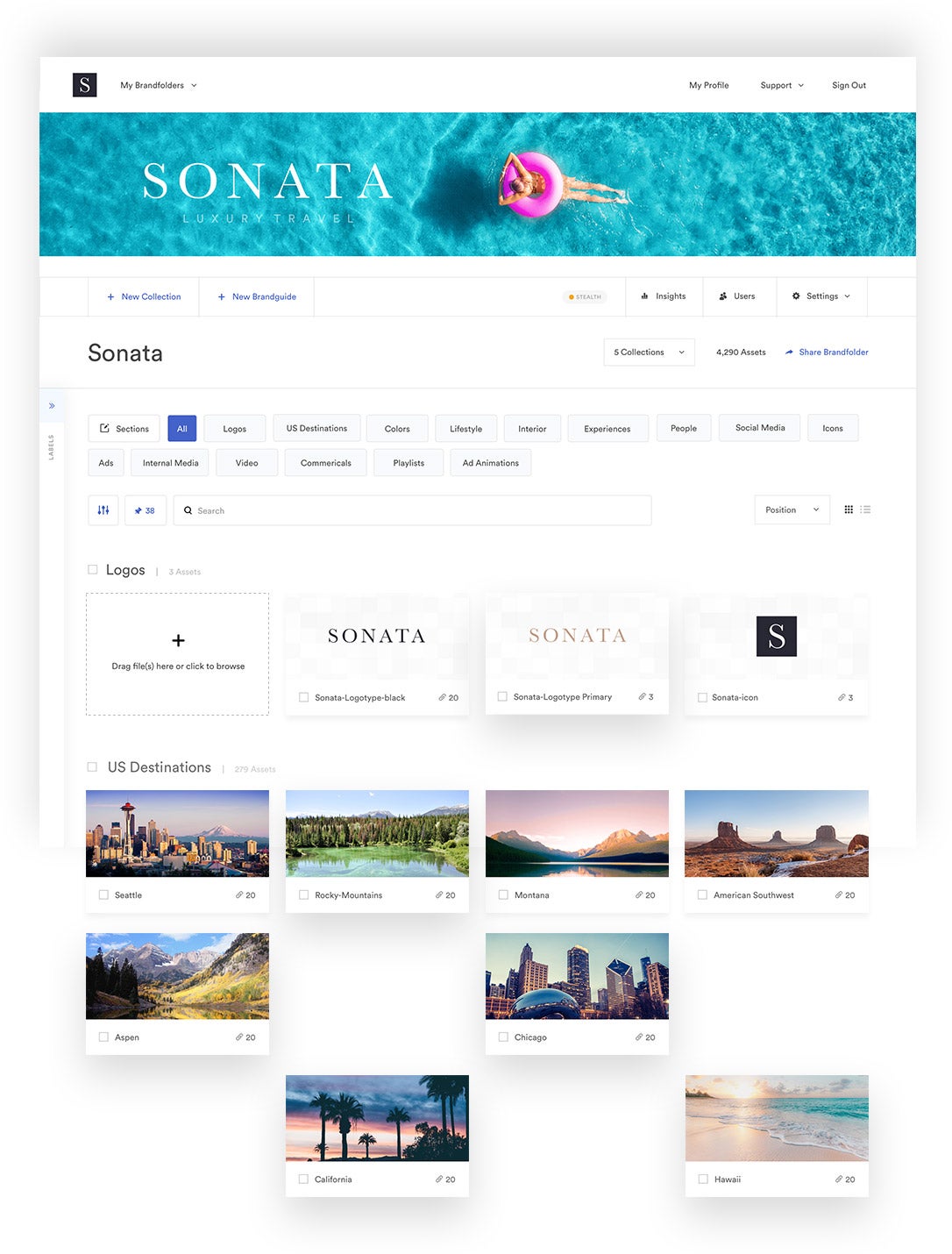The height and width of the screenshot is (1254, 952).
Task: Open Insights chart icon button
Action: pos(664,296)
